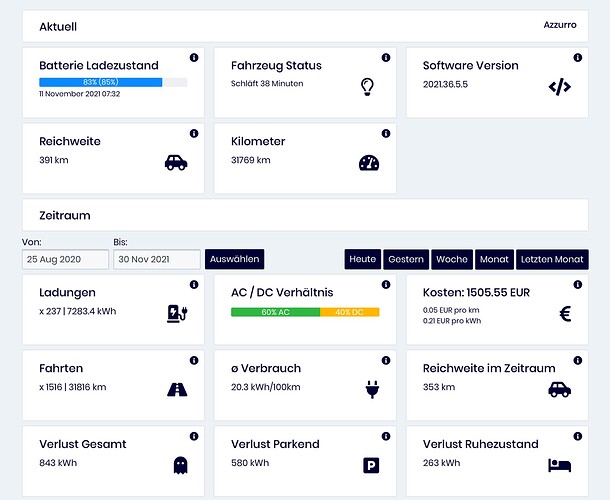Click info icon on Verlust Ruhezustand card
Screen dimensions: 610x500
click(578, 436)
